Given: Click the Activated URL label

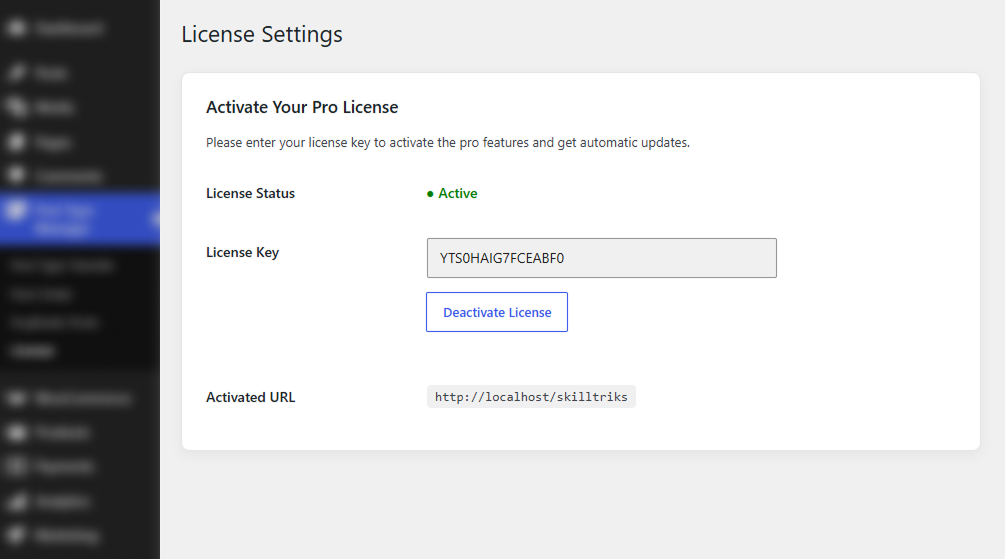Looking at the screenshot, I should (x=250, y=397).
